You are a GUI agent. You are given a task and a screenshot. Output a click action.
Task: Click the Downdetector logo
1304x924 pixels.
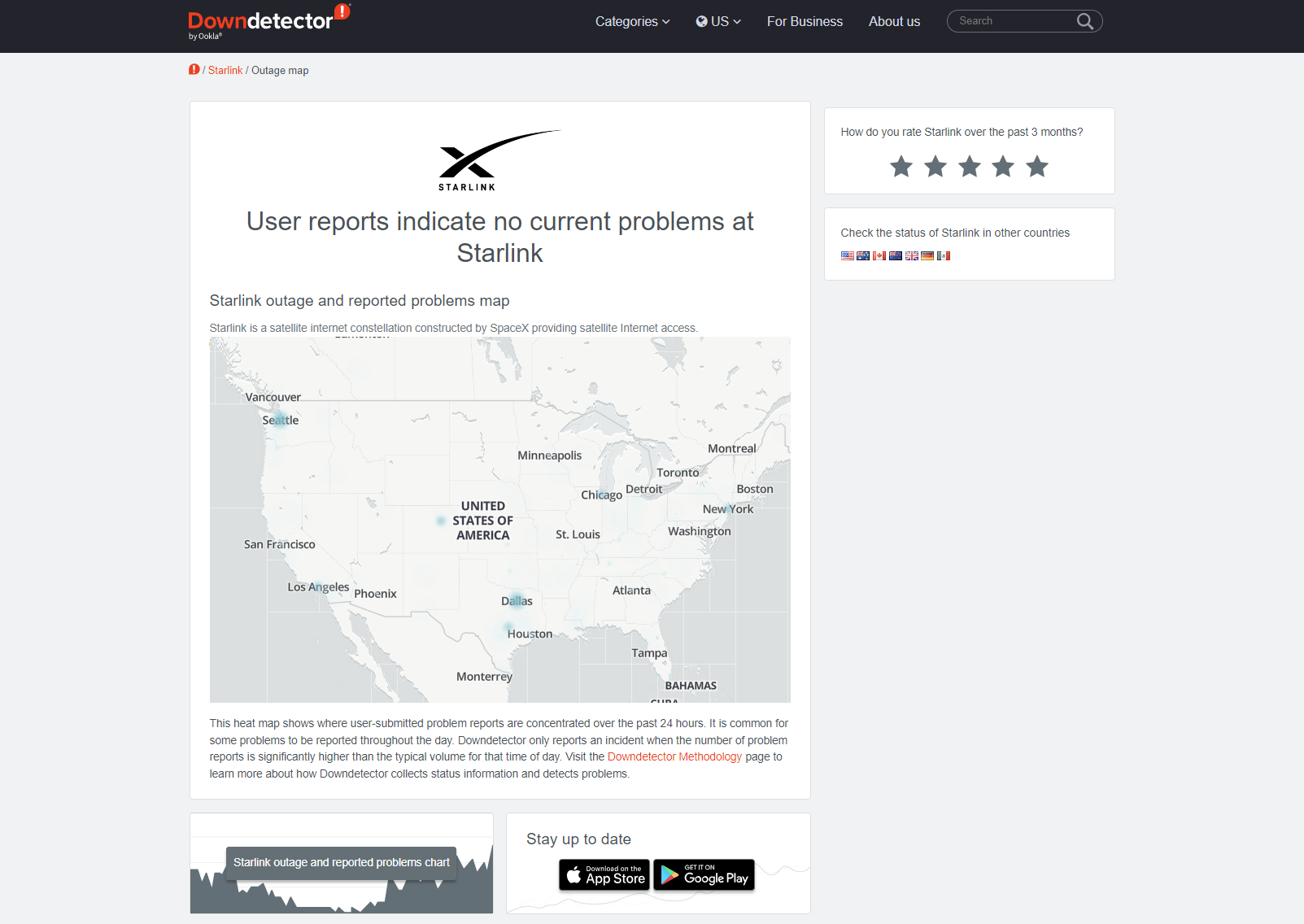tap(268, 22)
